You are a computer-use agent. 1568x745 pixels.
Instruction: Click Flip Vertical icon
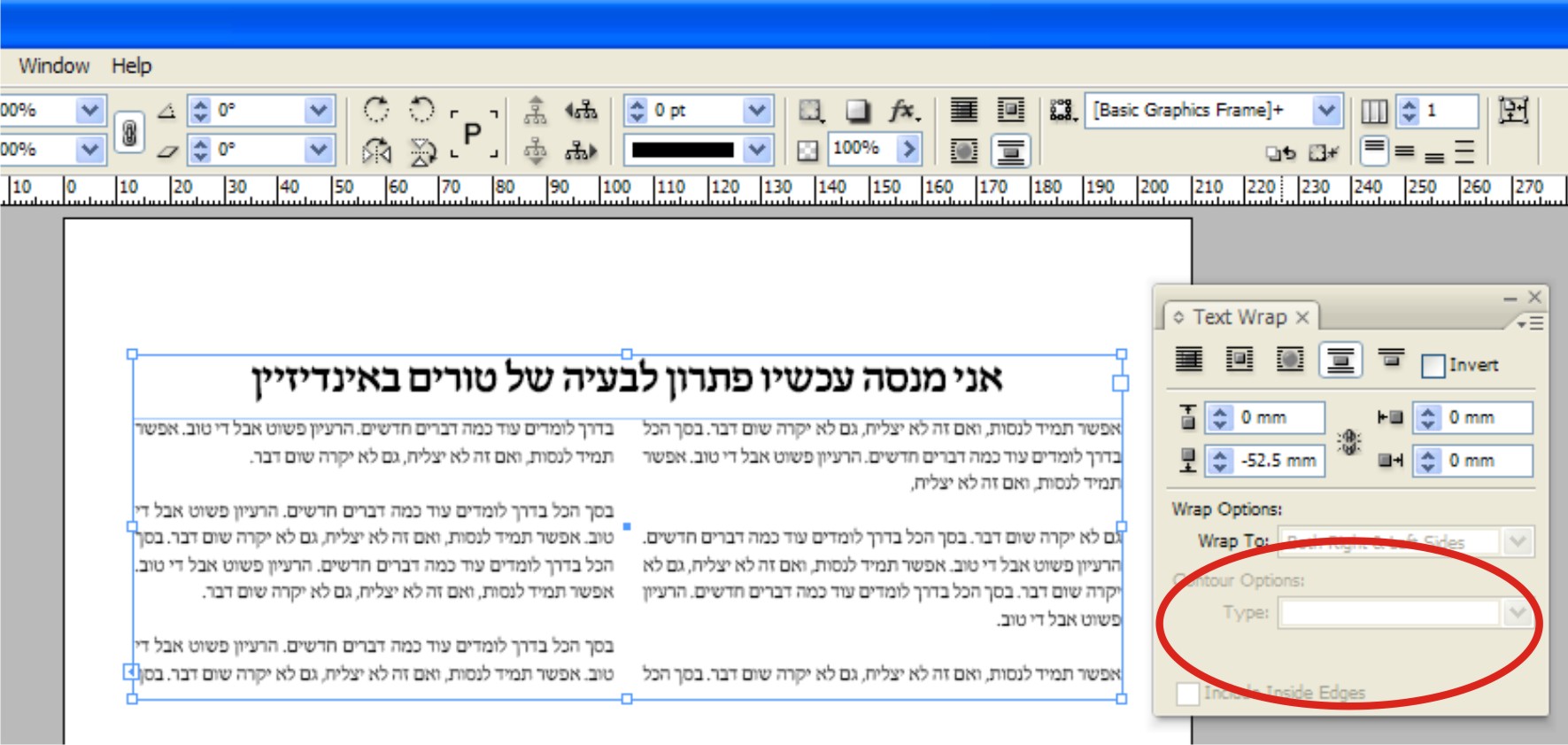[x=422, y=151]
